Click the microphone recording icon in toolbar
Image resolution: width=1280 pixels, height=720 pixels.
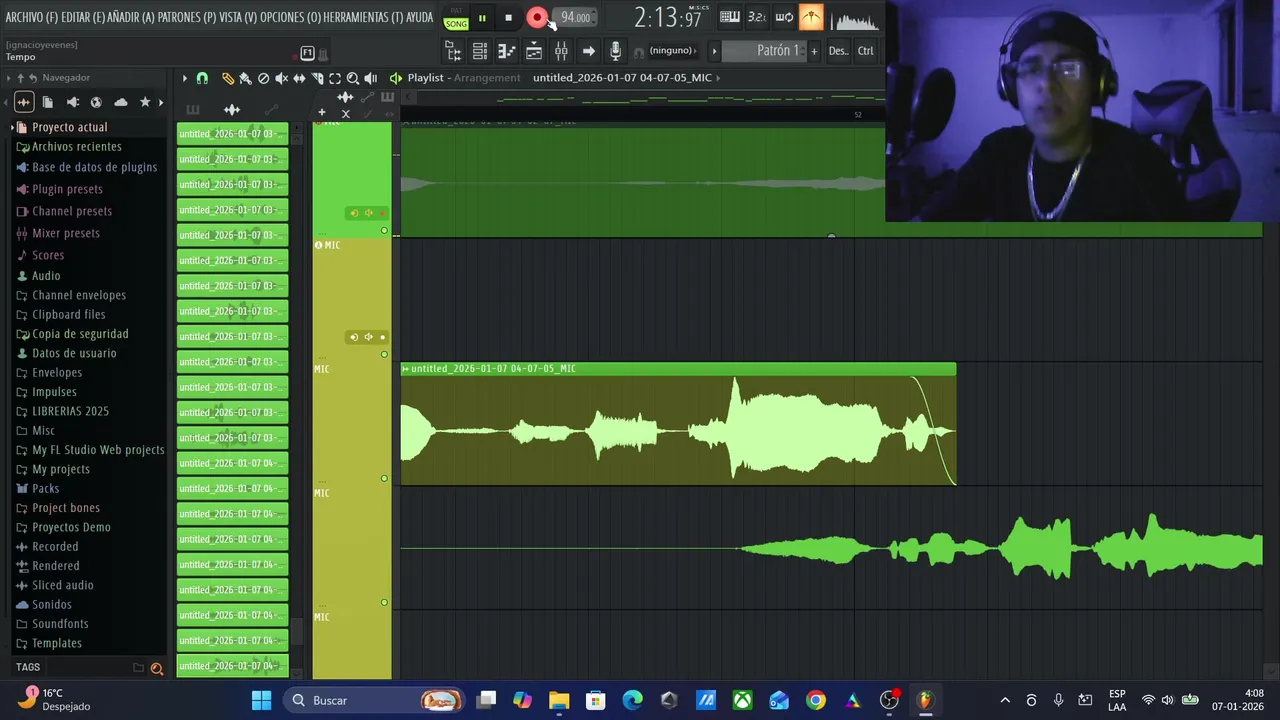[x=615, y=51]
